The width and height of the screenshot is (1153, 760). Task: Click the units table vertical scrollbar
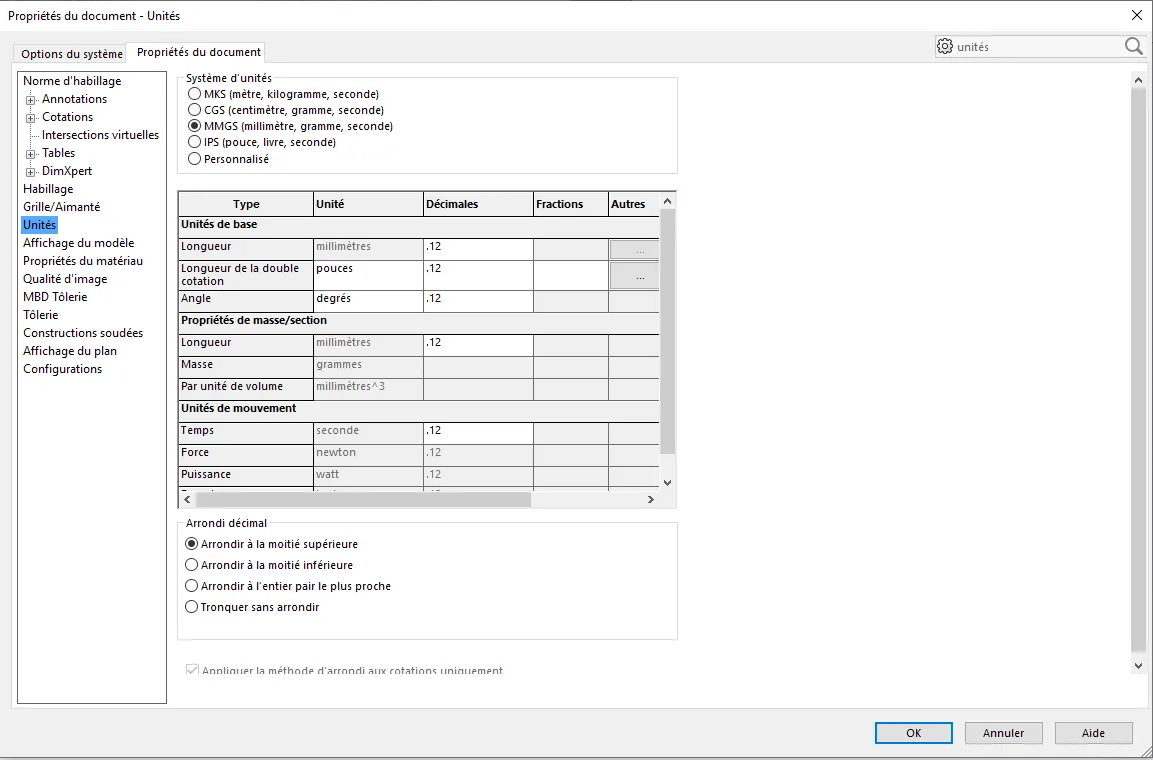[667, 331]
